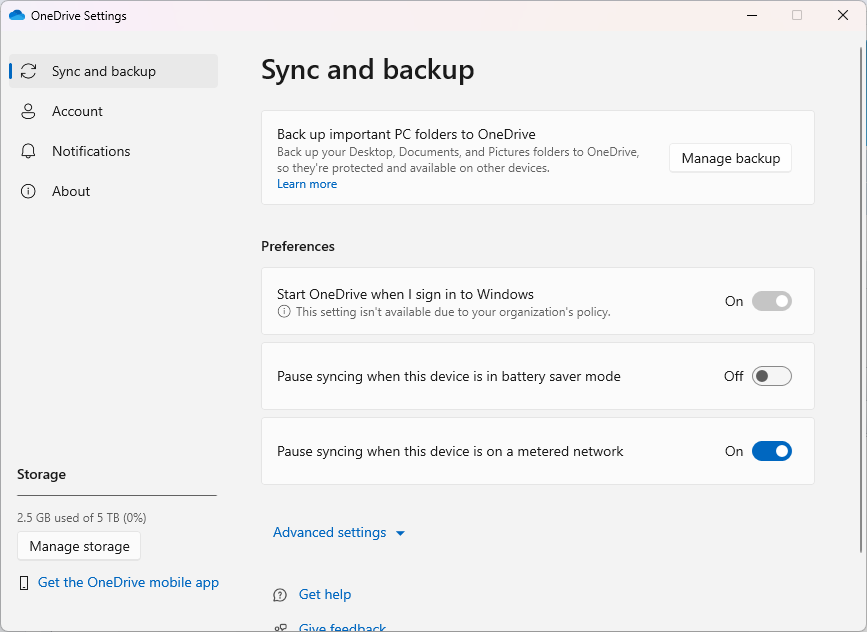The image size is (867, 632).
Task: Minimize the OneDrive Settings window
Action: [752, 15]
